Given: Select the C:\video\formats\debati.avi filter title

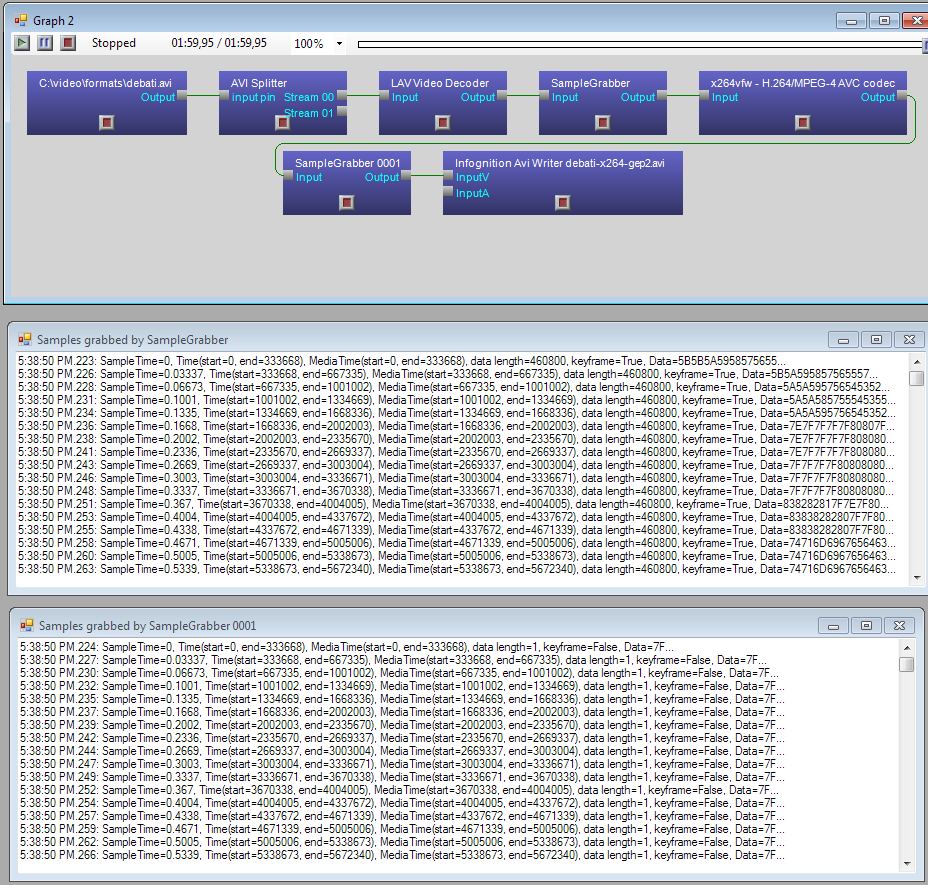Looking at the screenshot, I should click(x=105, y=83).
